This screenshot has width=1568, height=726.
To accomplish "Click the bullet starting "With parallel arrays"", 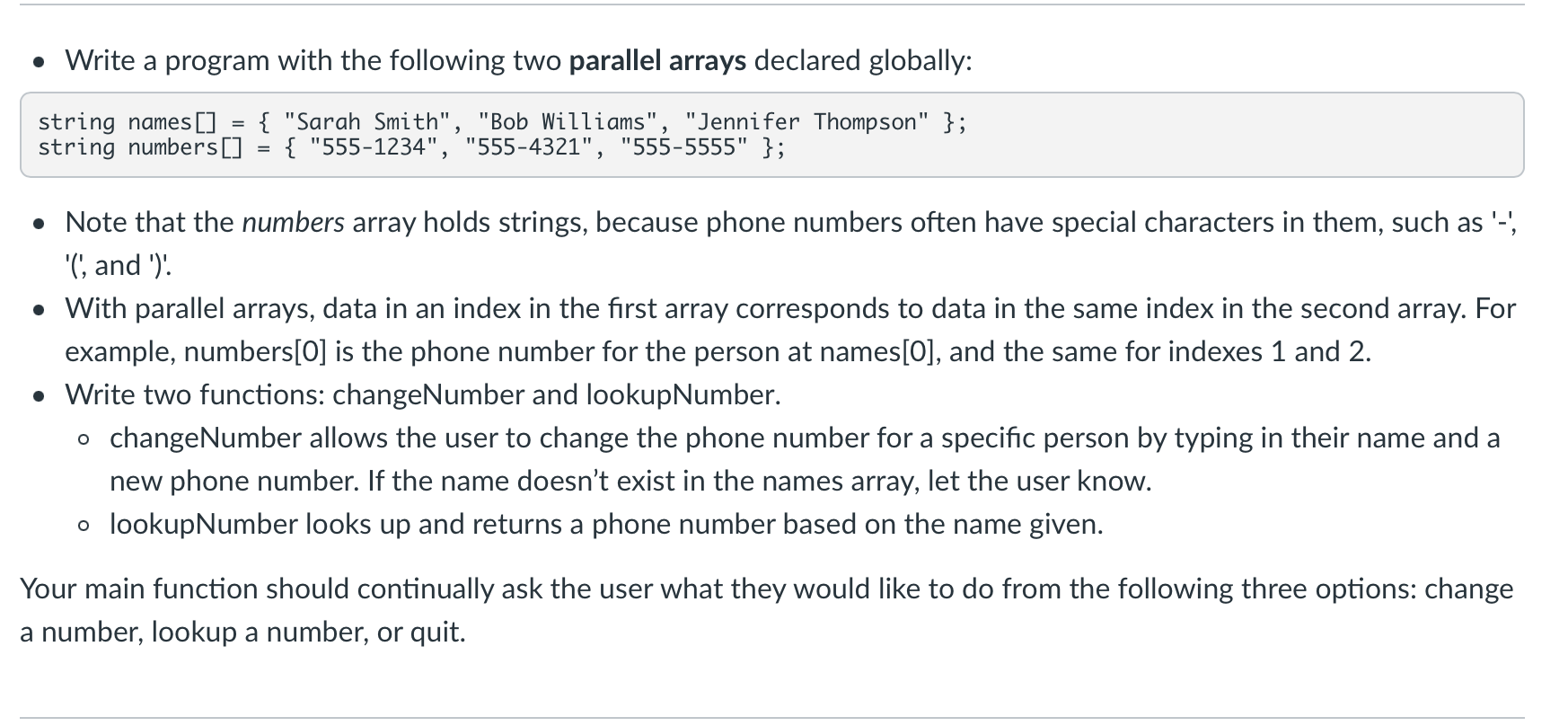I will coord(790,330).
